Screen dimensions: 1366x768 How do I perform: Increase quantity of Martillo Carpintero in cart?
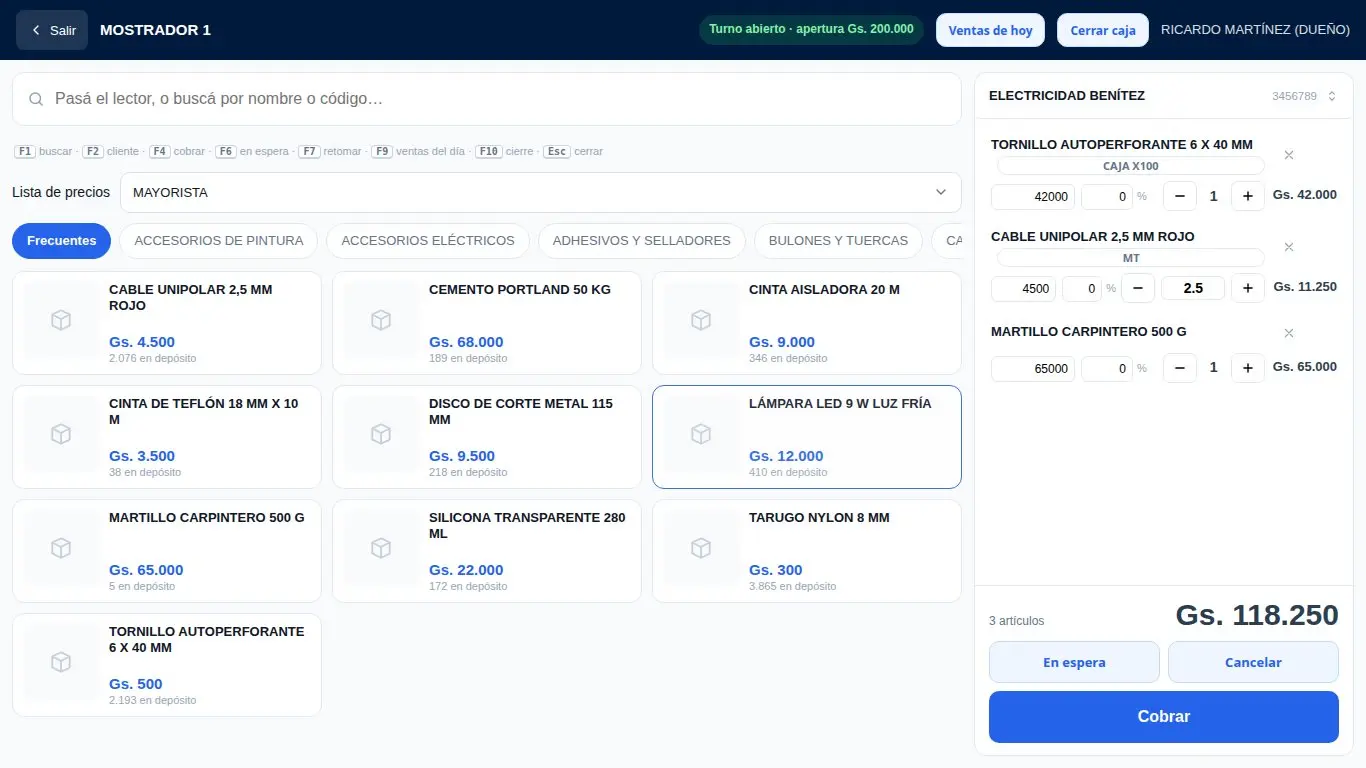[x=1247, y=368]
